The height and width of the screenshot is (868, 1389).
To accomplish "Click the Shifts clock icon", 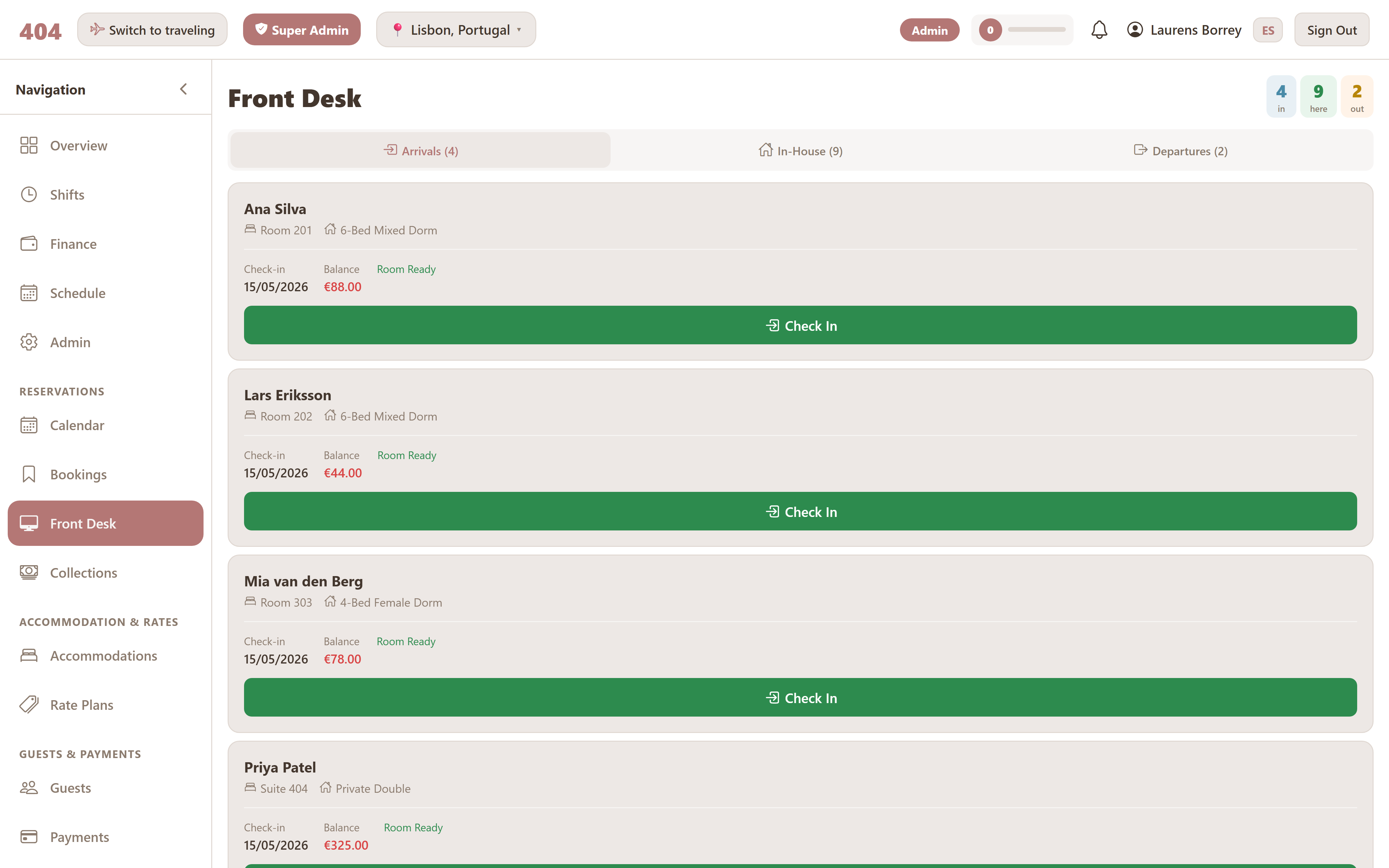I will tap(29, 194).
